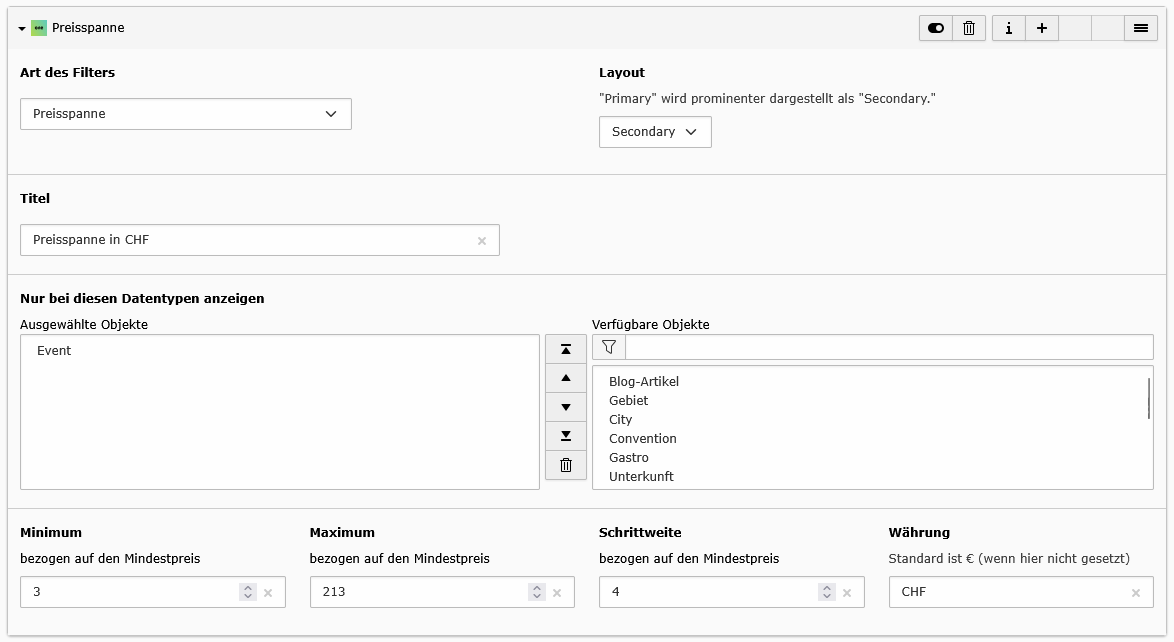This screenshot has width=1174, height=642.
Task: Pick Unterkunft from available objects
Action: (x=641, y=477)
